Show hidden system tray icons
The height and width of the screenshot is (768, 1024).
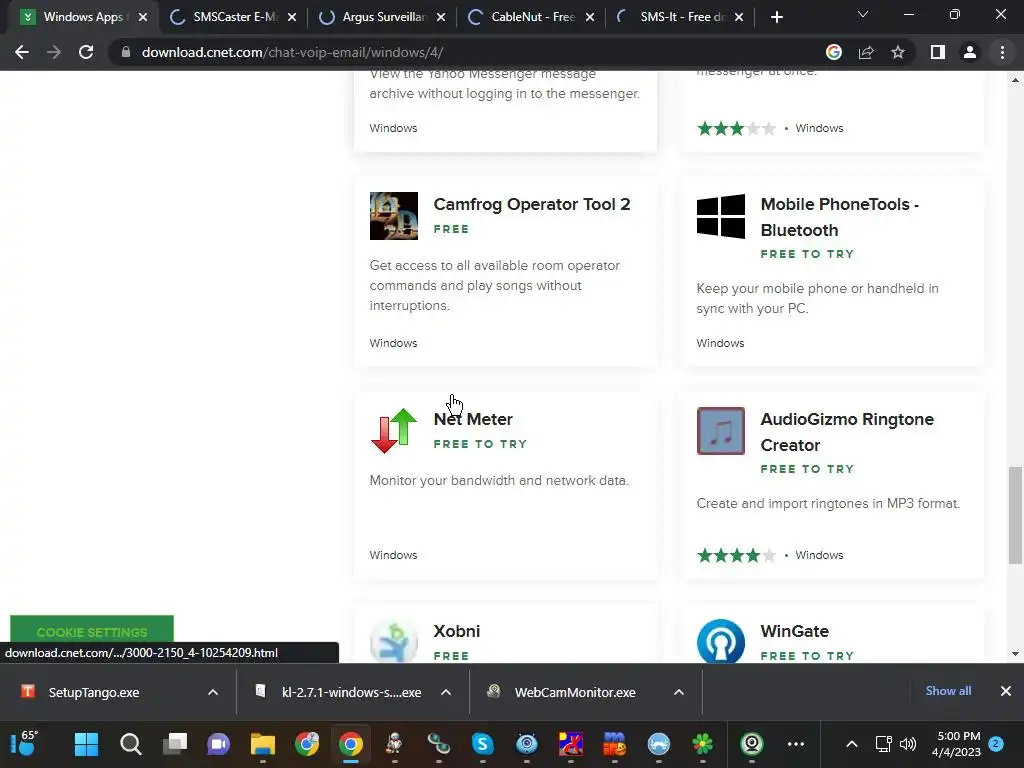[x=852, y=744]
